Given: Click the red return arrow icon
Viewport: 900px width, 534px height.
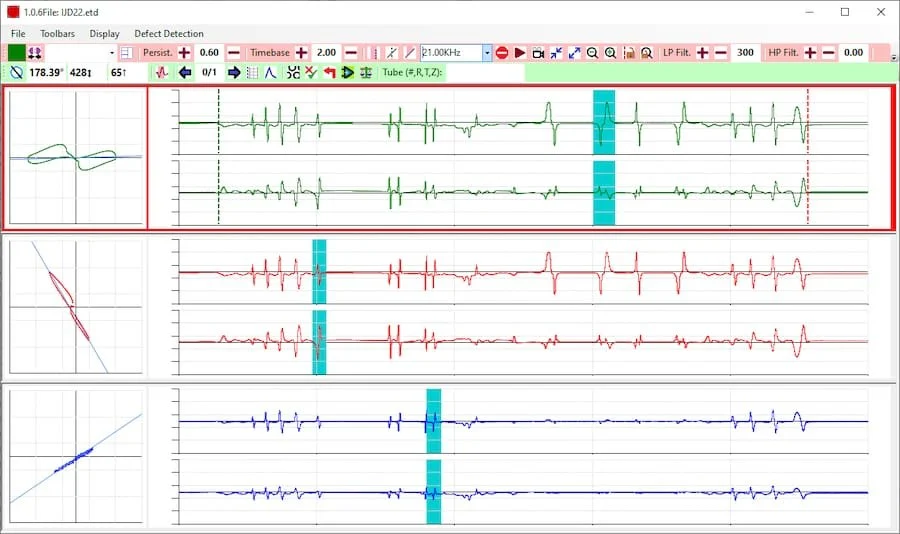Looking at the screenshot, I should pyautogui.click(x=329, y=72).
